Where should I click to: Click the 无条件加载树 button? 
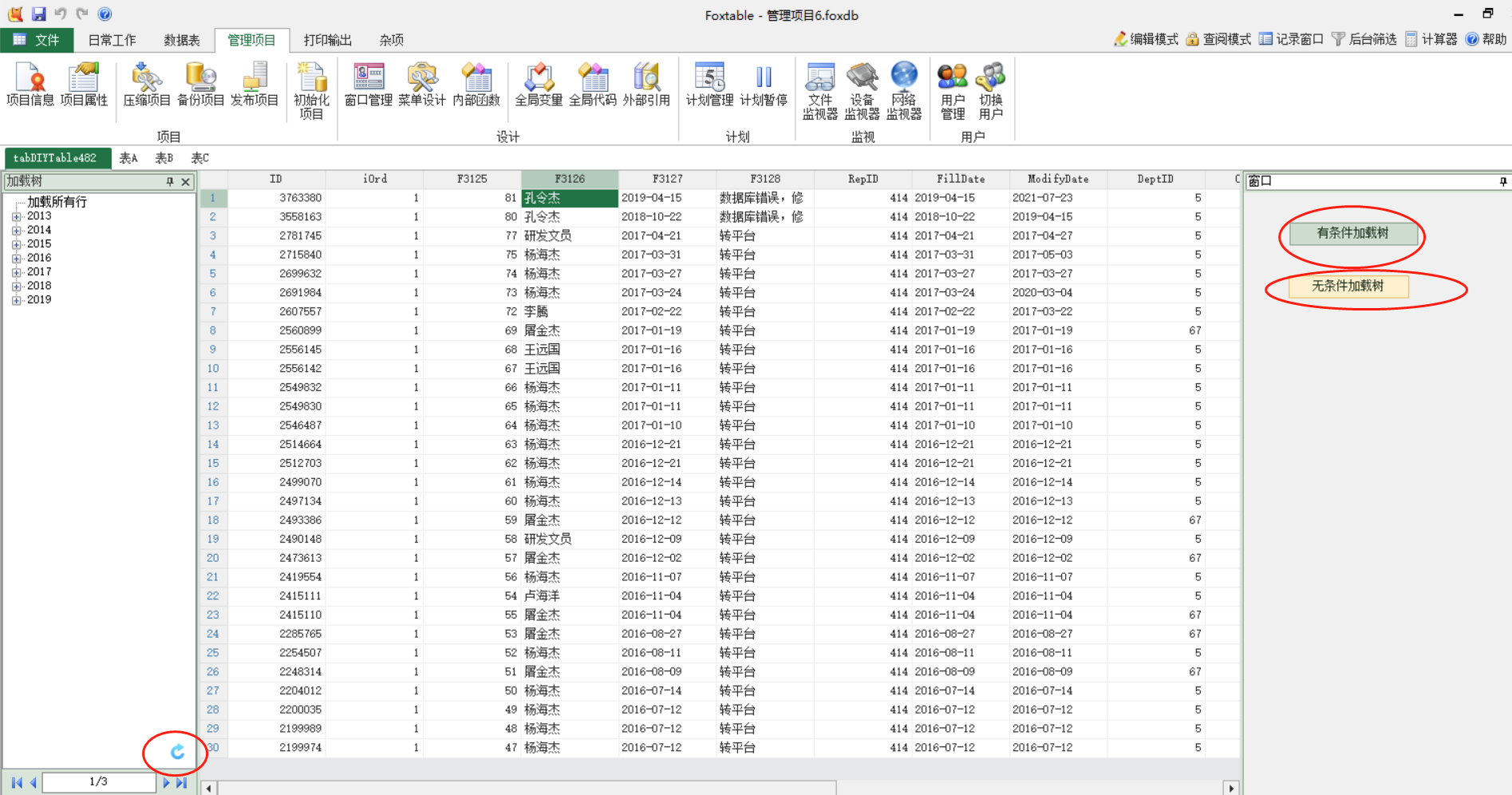(1348, 286)
